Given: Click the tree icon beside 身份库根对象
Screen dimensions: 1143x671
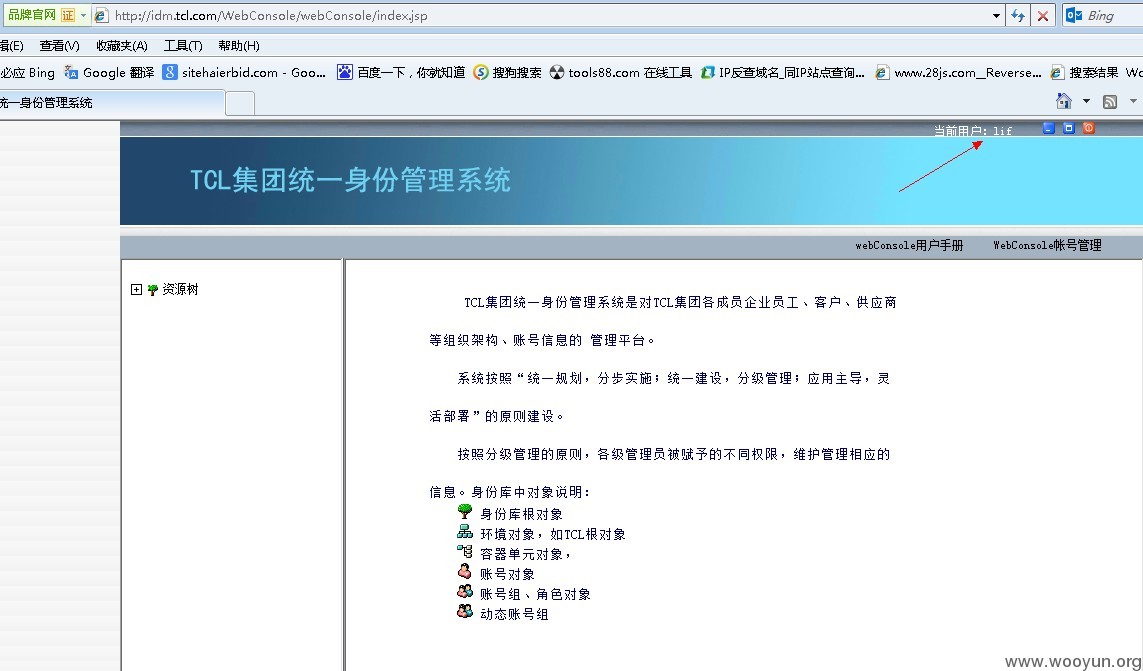Looking at the screenshot, I should click(x=464, y=511).
